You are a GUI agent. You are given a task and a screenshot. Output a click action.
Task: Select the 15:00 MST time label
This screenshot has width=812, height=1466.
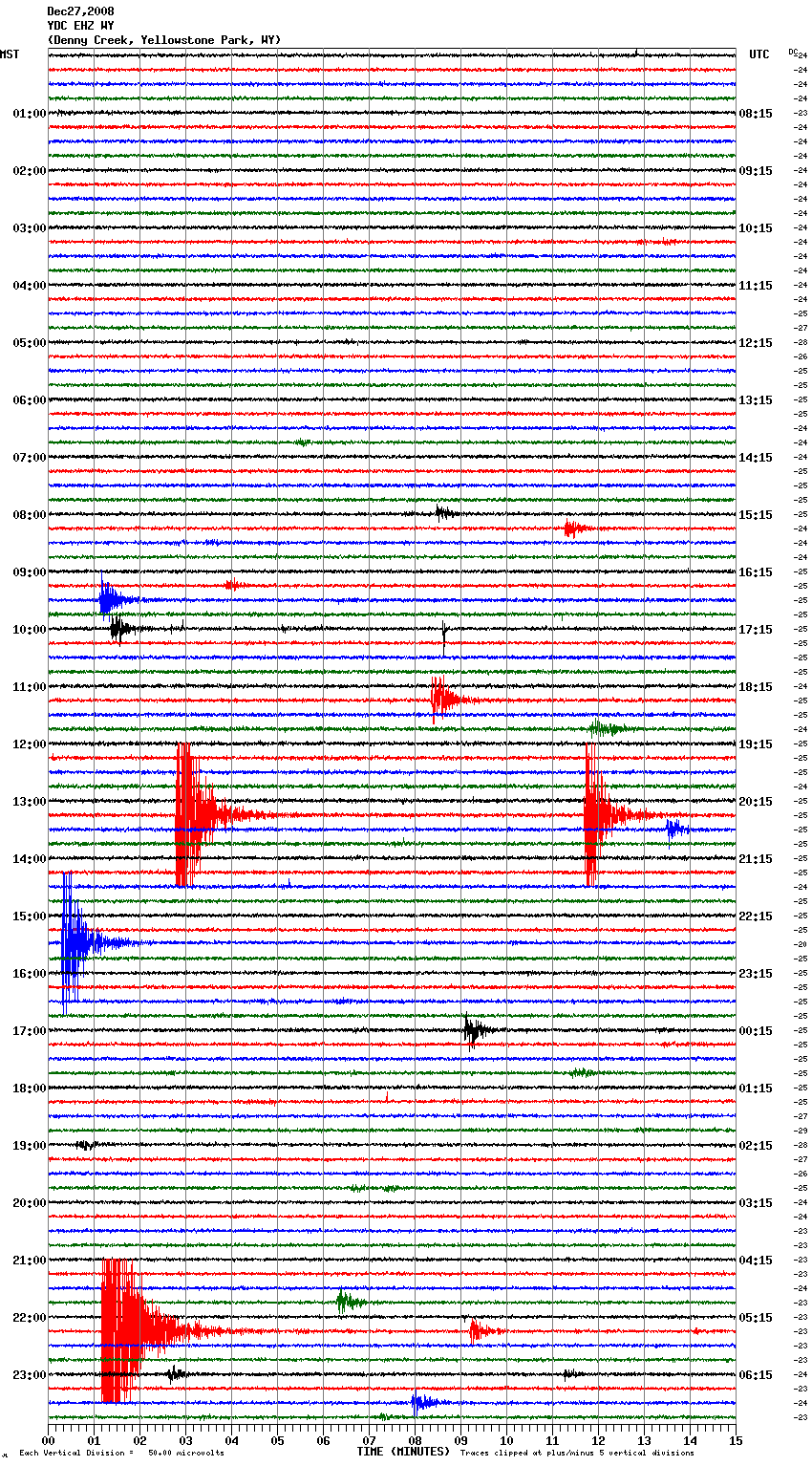coord(30,916)
